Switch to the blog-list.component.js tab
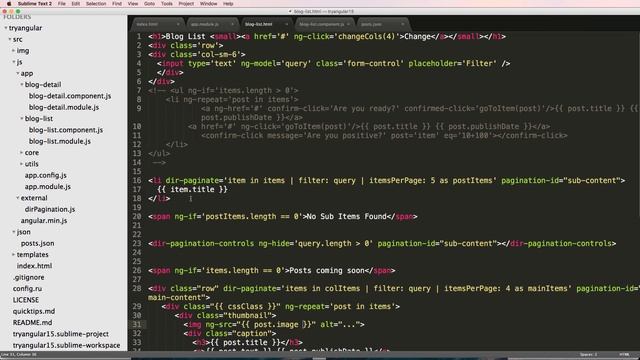 tap(324, 24)
